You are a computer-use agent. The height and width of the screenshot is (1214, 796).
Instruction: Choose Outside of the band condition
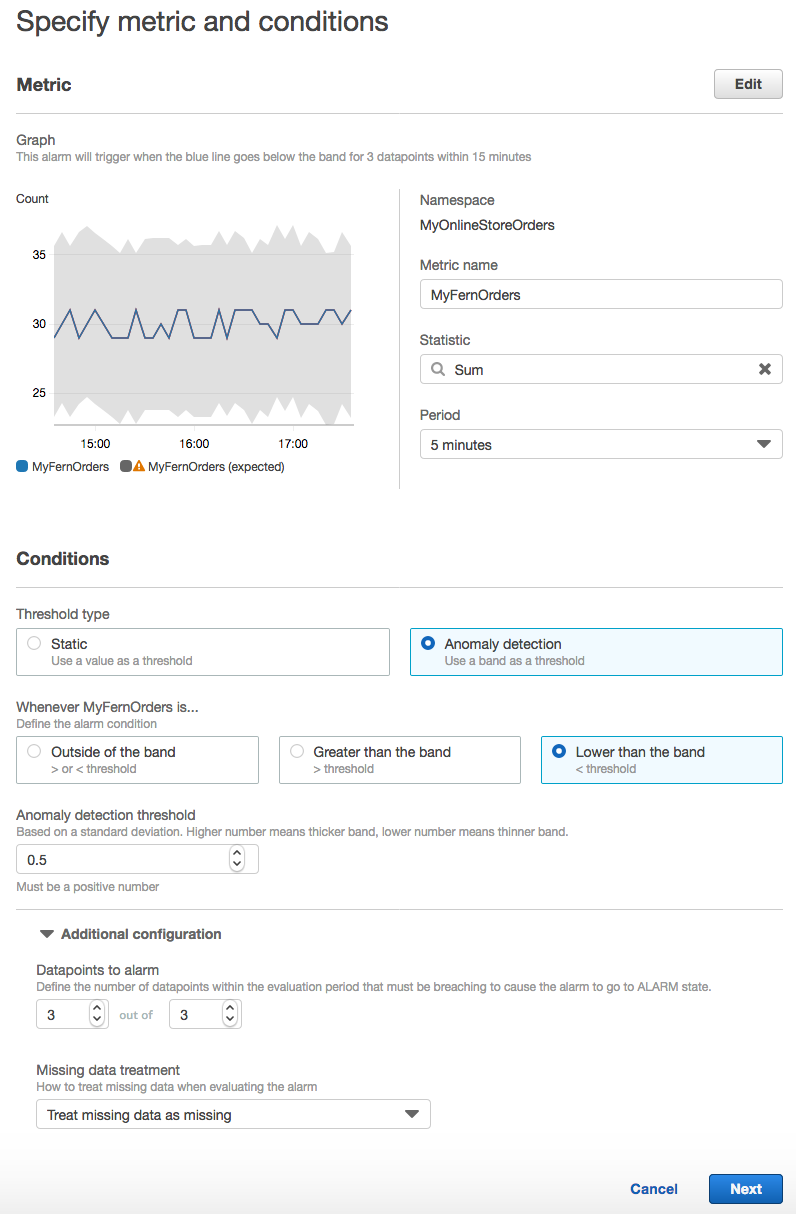(138, 760)
